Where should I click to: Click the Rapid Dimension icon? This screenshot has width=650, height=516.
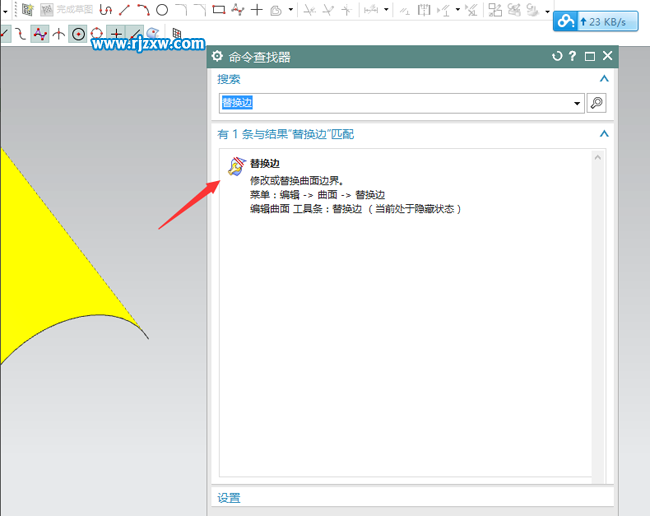pyautogui.click(x=371, y=10)
